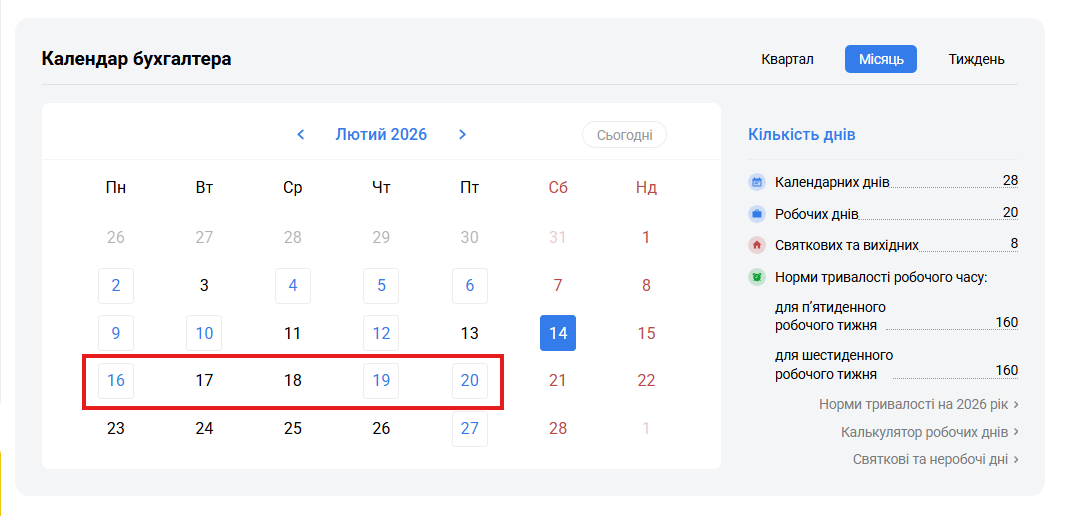This screenshot has height=516, width=1066.
Task: Click the working days briefcase icon
Action: point(757,214)
